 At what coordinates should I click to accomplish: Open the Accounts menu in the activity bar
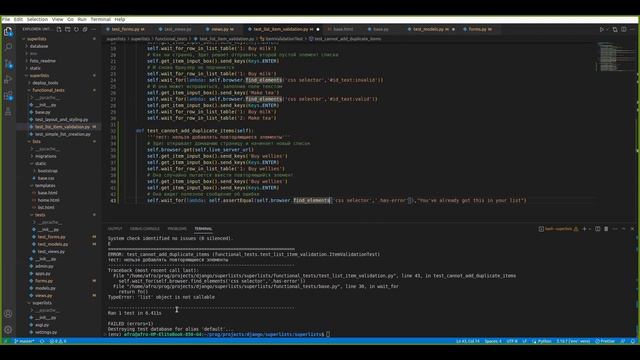coord(8,314)
